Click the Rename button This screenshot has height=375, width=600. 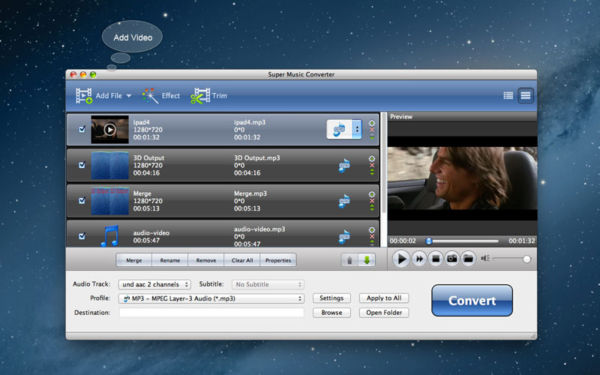click(x=170, y=260)
